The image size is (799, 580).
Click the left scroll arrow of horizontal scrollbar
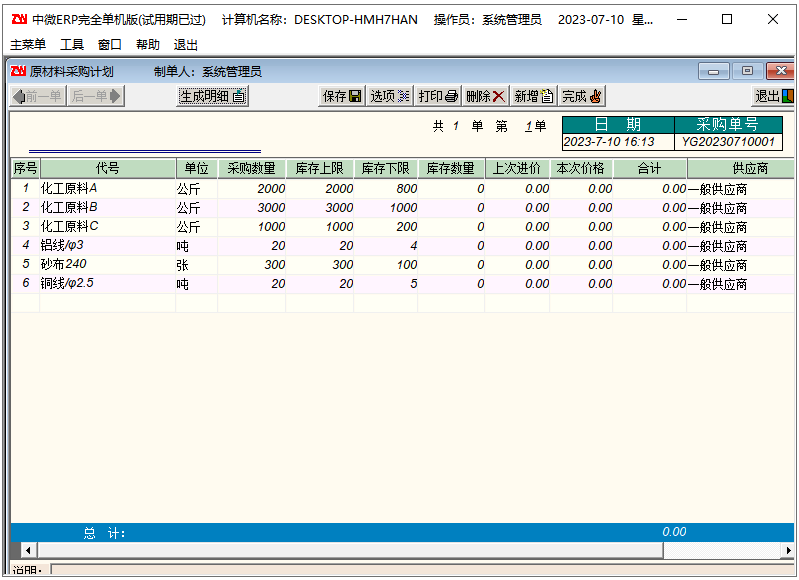[28, 550]
